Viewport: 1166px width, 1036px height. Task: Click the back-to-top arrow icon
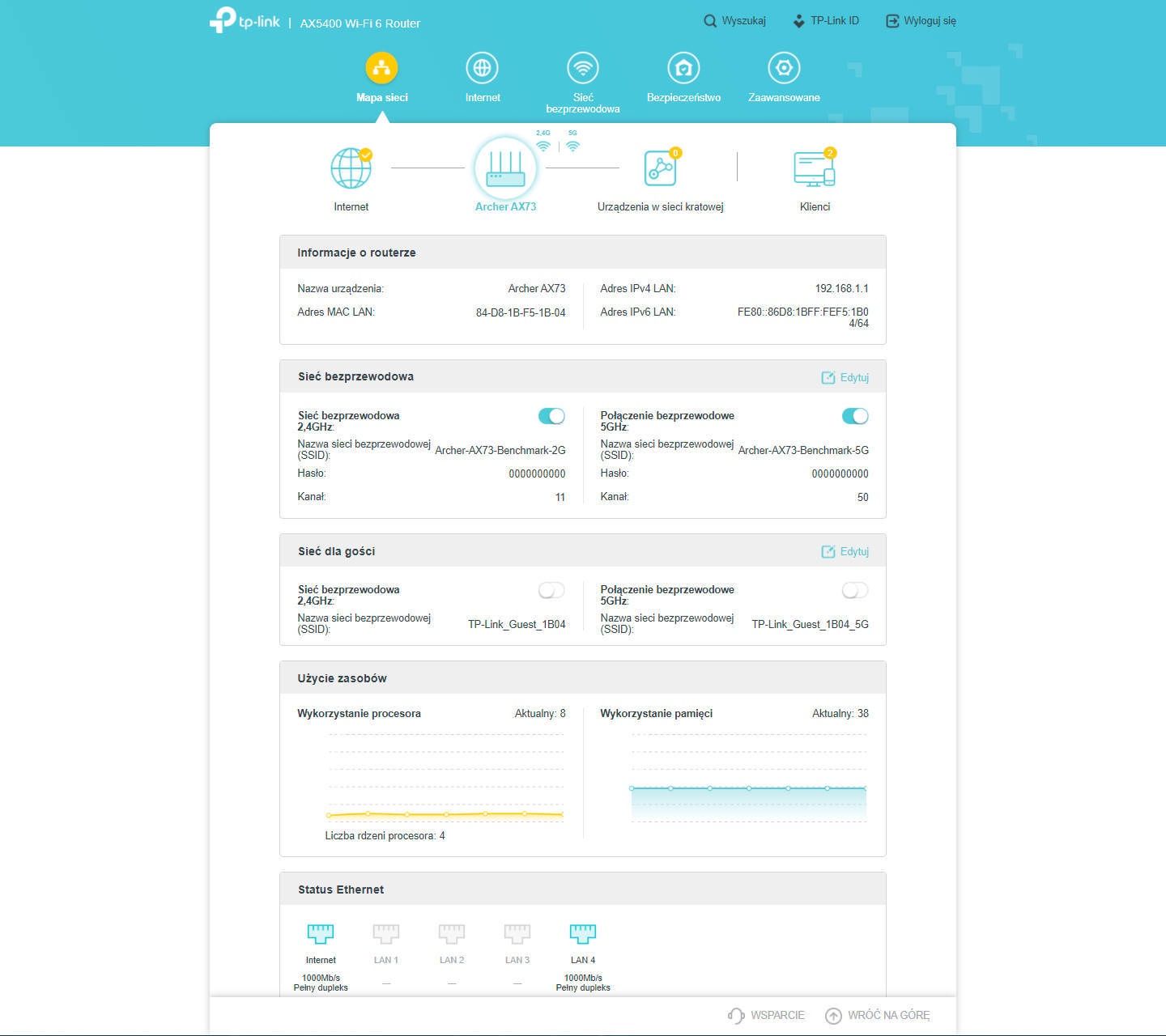click(x=833, y=1015)
